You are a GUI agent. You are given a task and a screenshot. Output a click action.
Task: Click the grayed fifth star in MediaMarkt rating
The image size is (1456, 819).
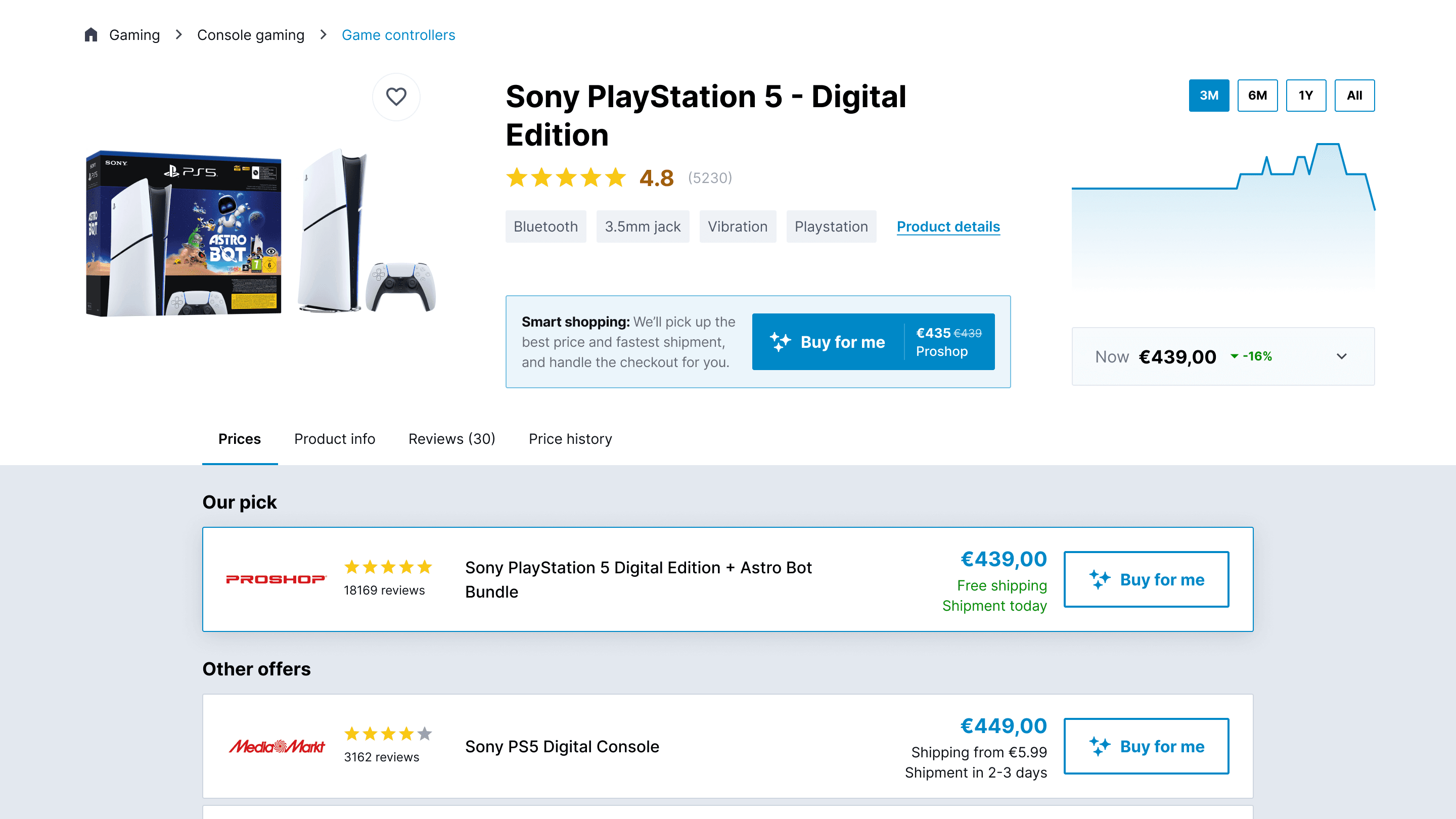pos(424,734)
